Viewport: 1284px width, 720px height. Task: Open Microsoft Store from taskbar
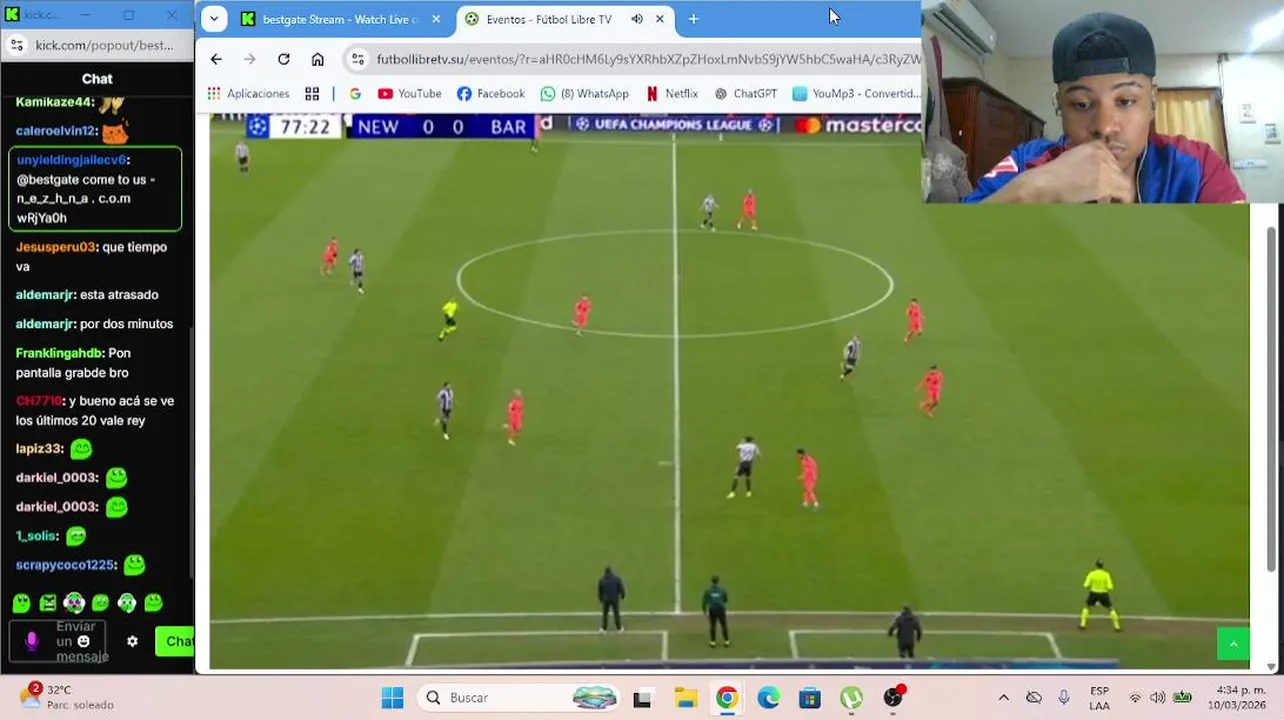[810, 698]
